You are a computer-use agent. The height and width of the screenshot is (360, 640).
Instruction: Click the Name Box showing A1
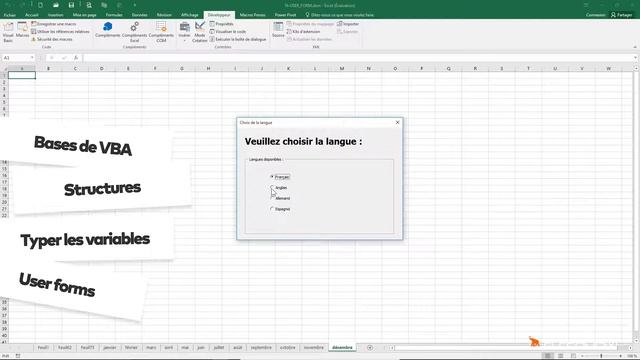click(x=16, y=58)
